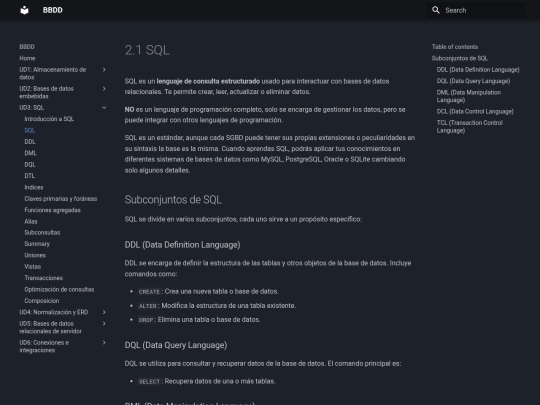Open UD6: Conexiones e integraciones section
The width and height of the screenshot is (540, 405).
coord(44,346)
